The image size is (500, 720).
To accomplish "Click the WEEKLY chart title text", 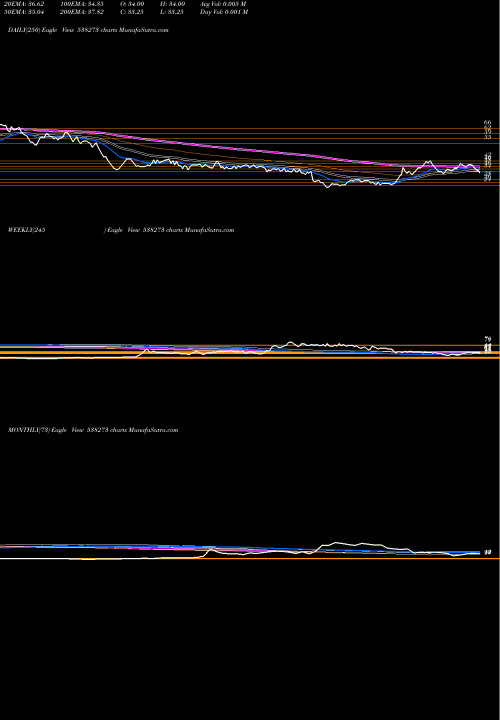I will pos(121,230).
